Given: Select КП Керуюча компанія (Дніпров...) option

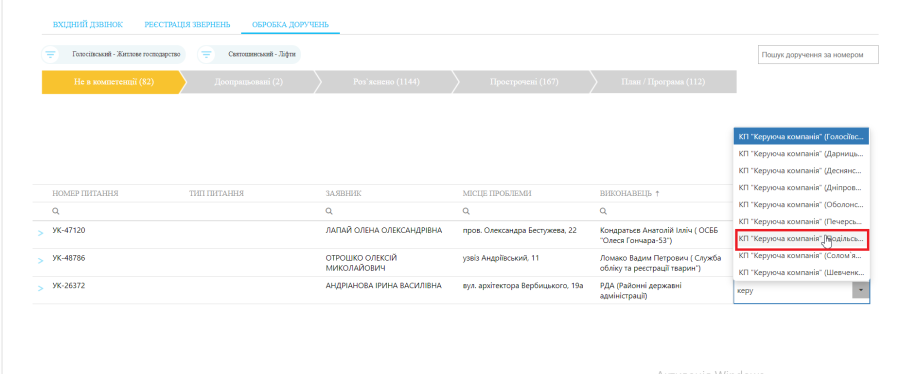Looking at the screenshot, I should 801,188.
